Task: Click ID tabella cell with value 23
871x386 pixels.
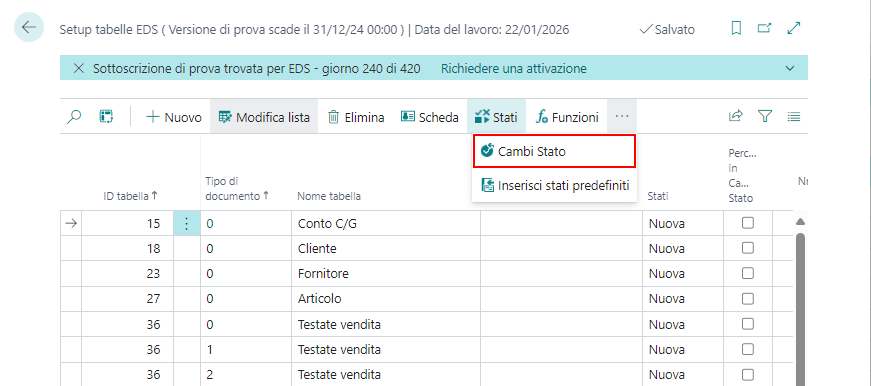Action: click(127, 274)
